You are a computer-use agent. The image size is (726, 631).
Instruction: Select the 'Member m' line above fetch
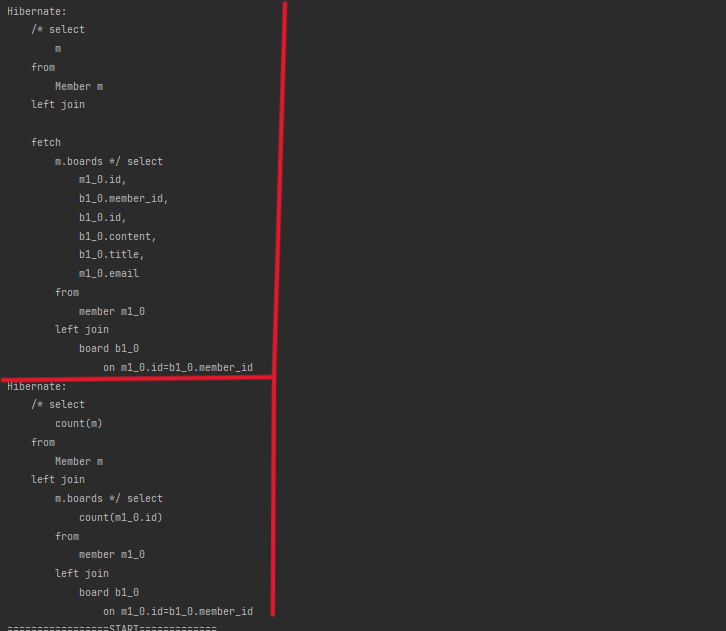coord(79,86)
